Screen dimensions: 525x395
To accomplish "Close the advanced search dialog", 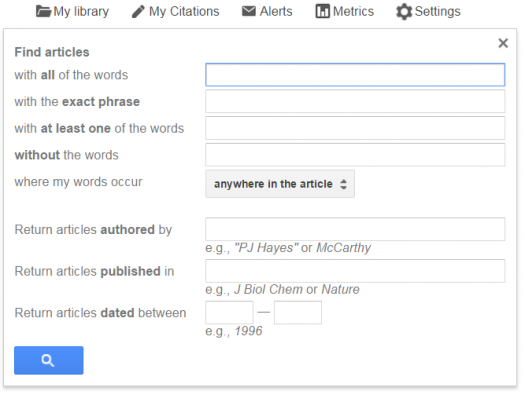I will pyautogui.click(x=503, y=43).
